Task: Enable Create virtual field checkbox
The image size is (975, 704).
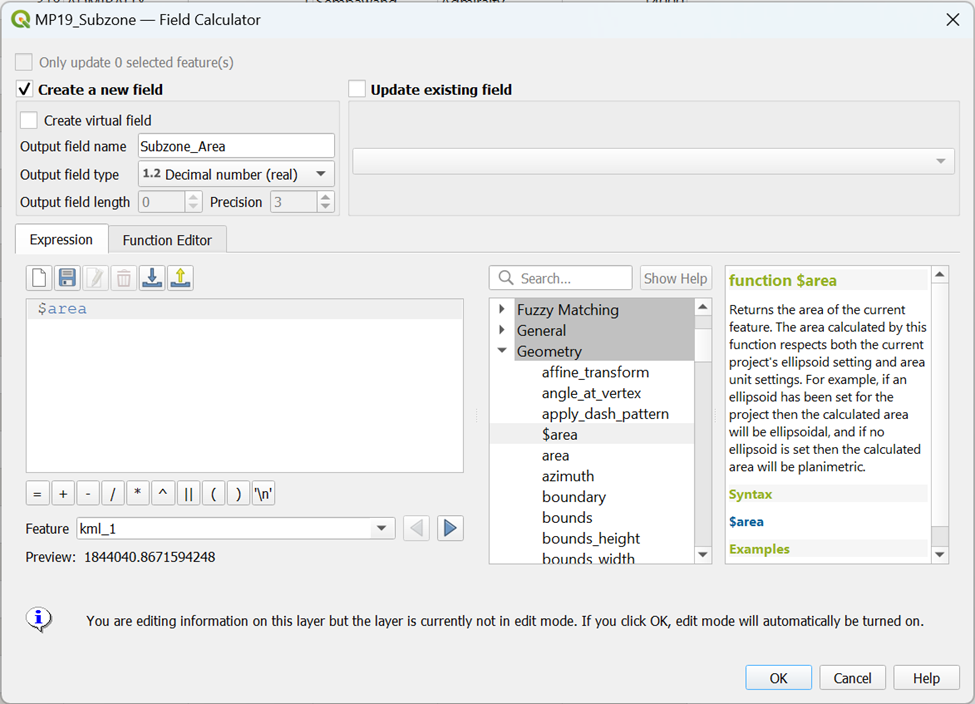Action: pos(29,120)
